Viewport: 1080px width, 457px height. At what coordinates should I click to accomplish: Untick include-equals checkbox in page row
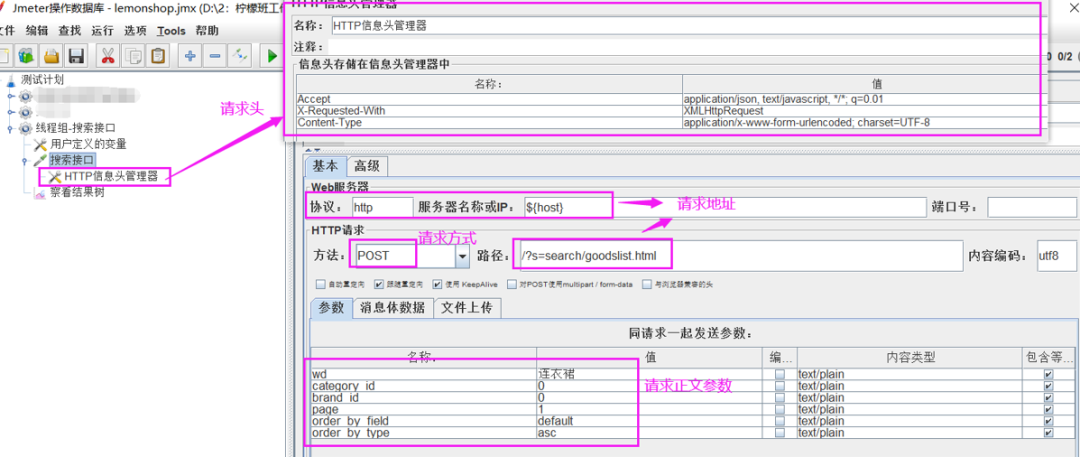(x=1048, y=409)
